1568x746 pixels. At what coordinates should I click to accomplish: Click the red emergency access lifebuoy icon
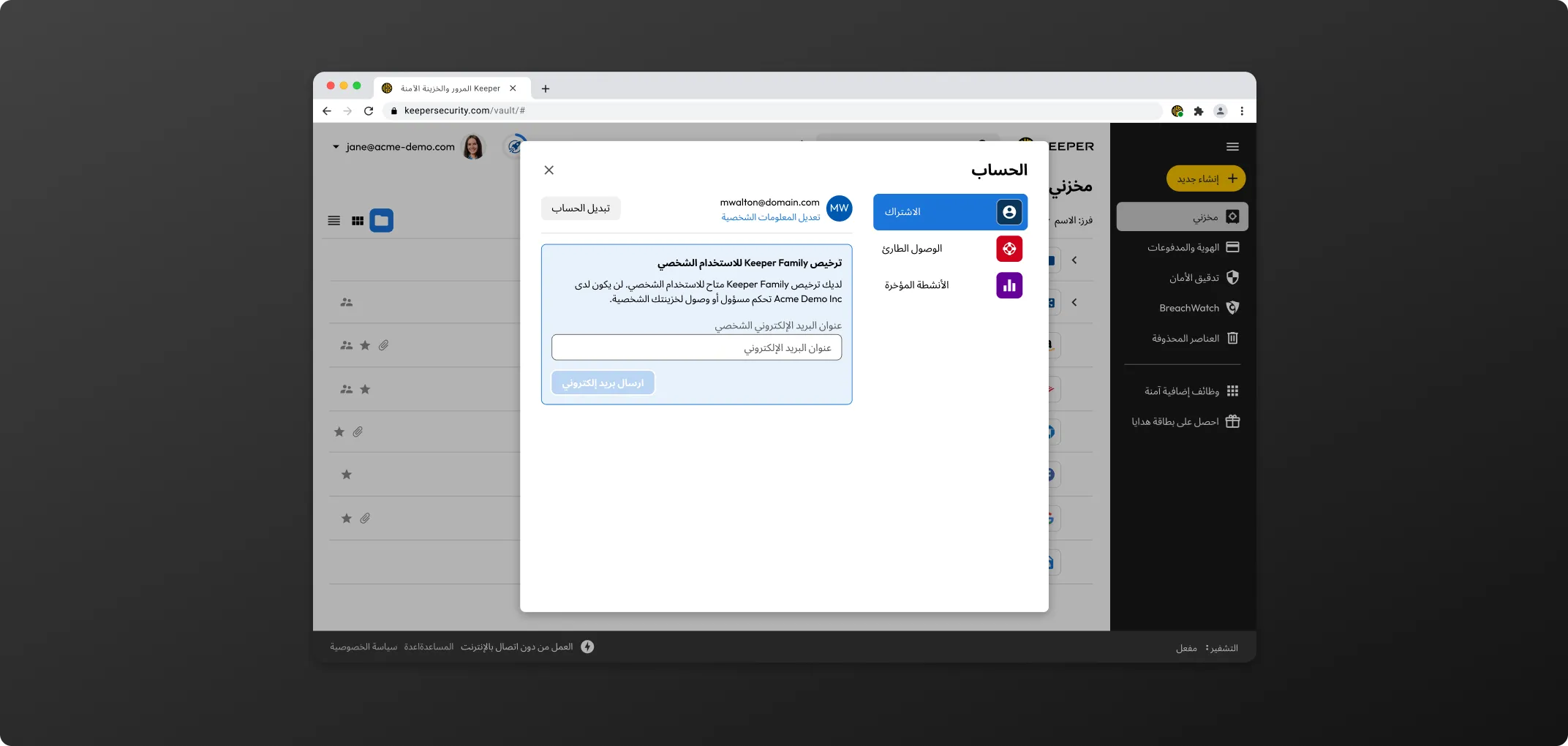(1009, 249)
